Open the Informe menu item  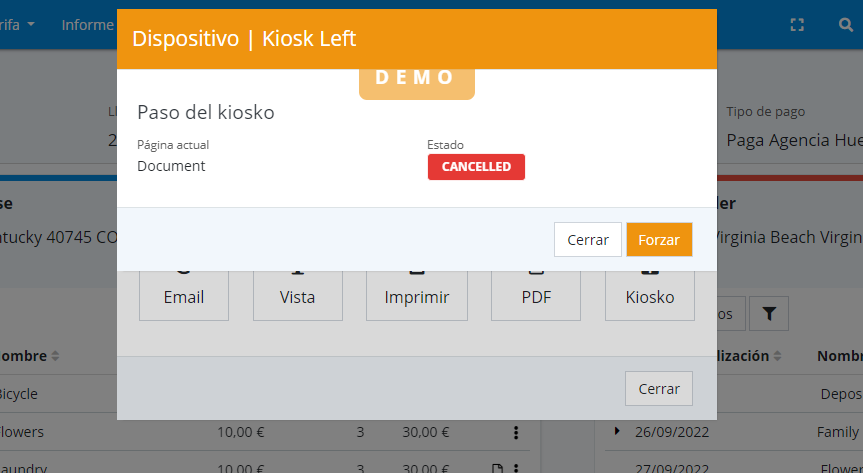(88, 24)
